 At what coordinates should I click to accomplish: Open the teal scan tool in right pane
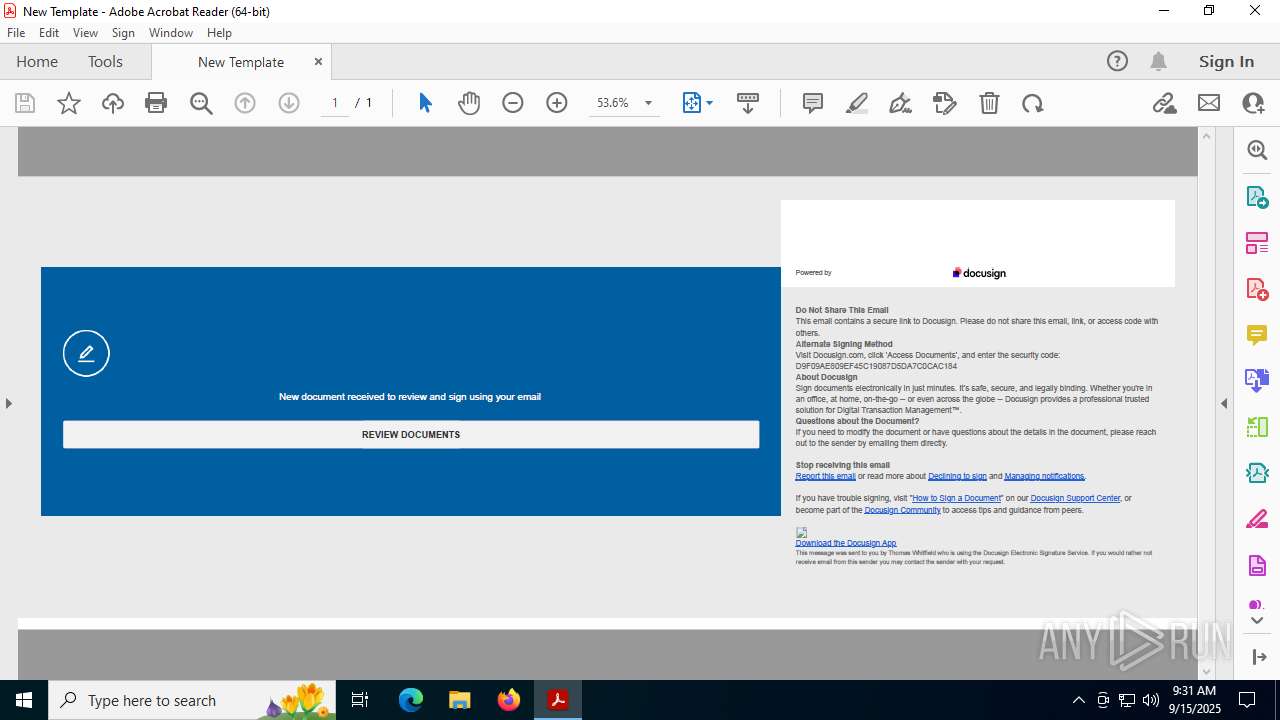1257,473
